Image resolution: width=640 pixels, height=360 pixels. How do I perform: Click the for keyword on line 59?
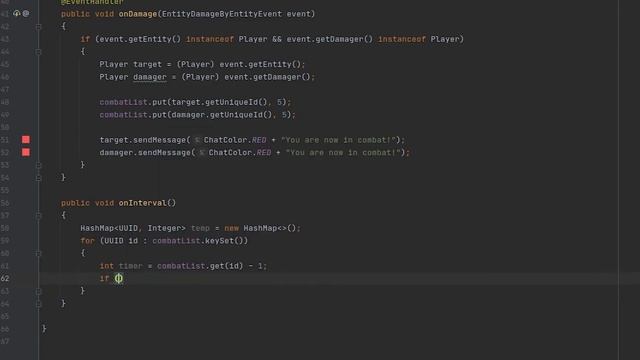[88, 241]
